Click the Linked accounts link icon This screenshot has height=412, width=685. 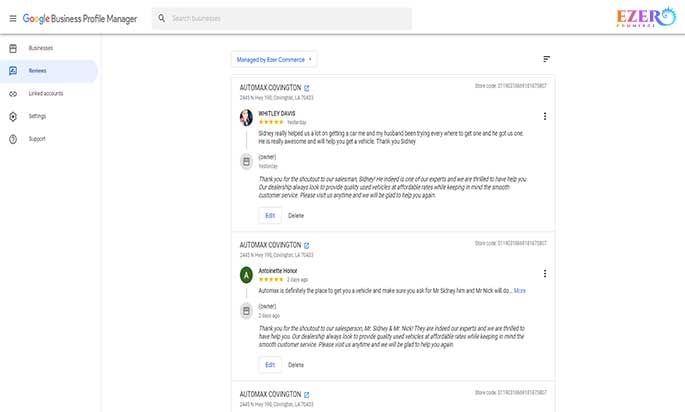pyautogui.click(x=13, y=94)
